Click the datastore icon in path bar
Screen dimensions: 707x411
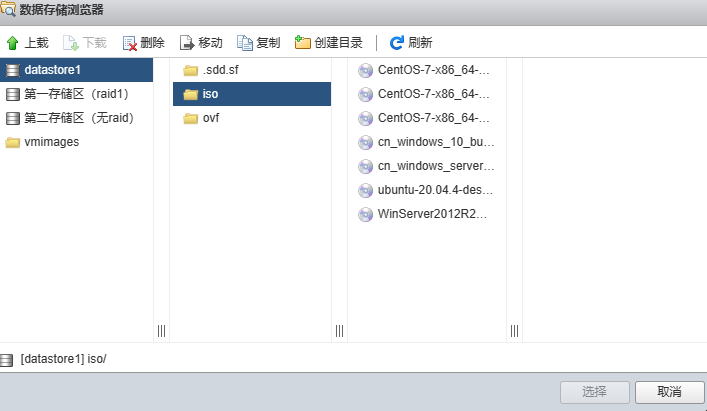(x=7, y=360)
